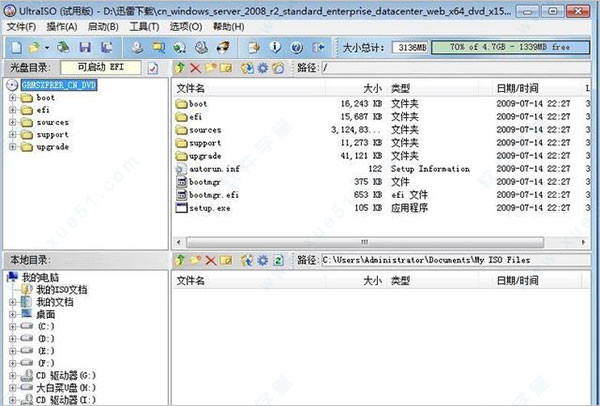The image size is (600, 406).
Task: Click the red X delete icon in ISO pane toolbar
Action: (195, 67)
